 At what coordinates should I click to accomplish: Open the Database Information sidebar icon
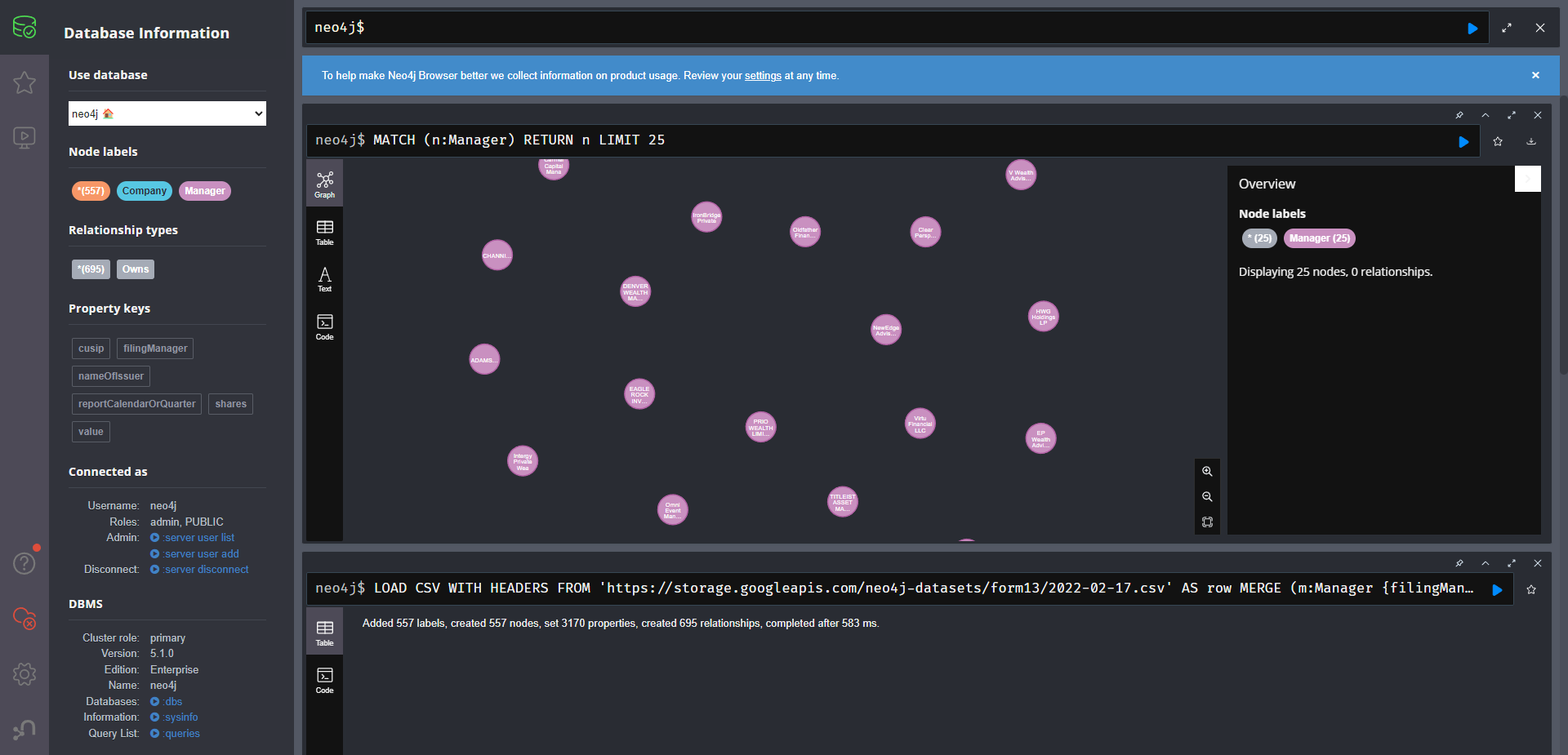[24, 28]
